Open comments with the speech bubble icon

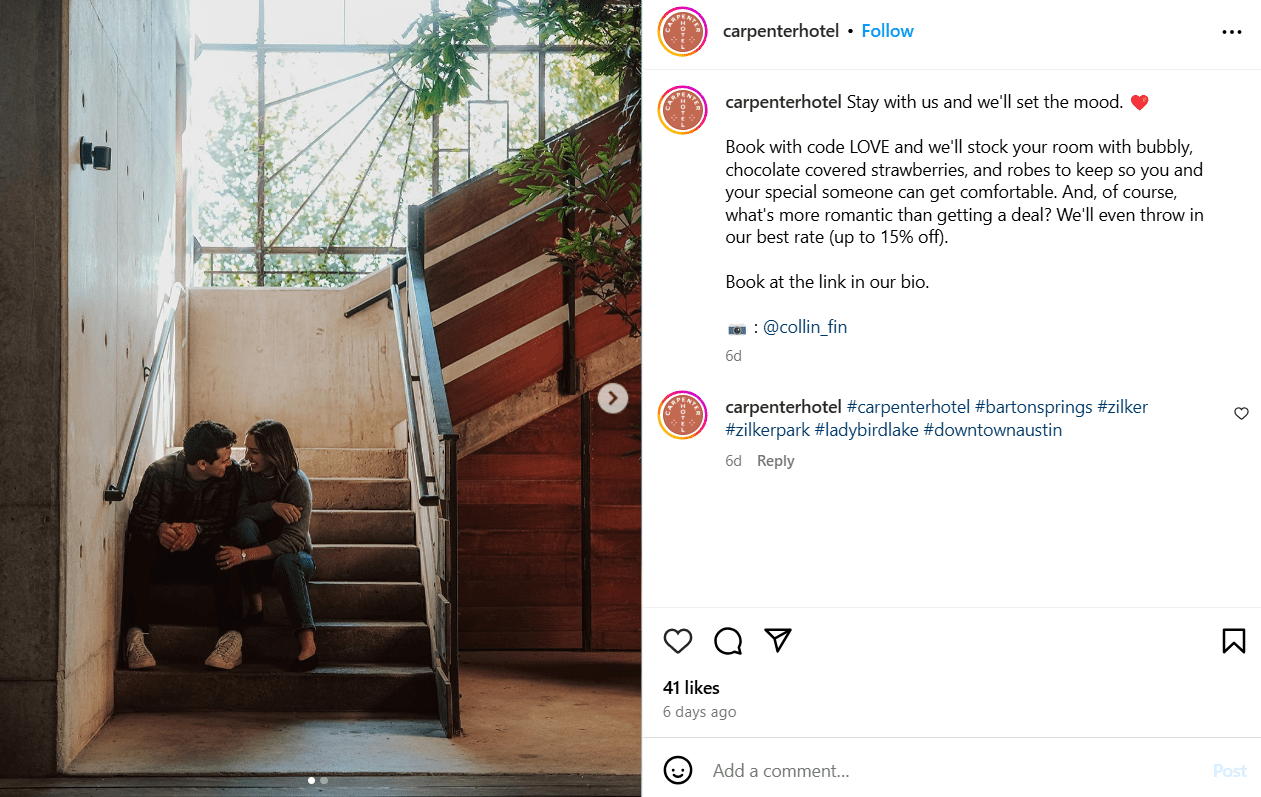(728, 641)
